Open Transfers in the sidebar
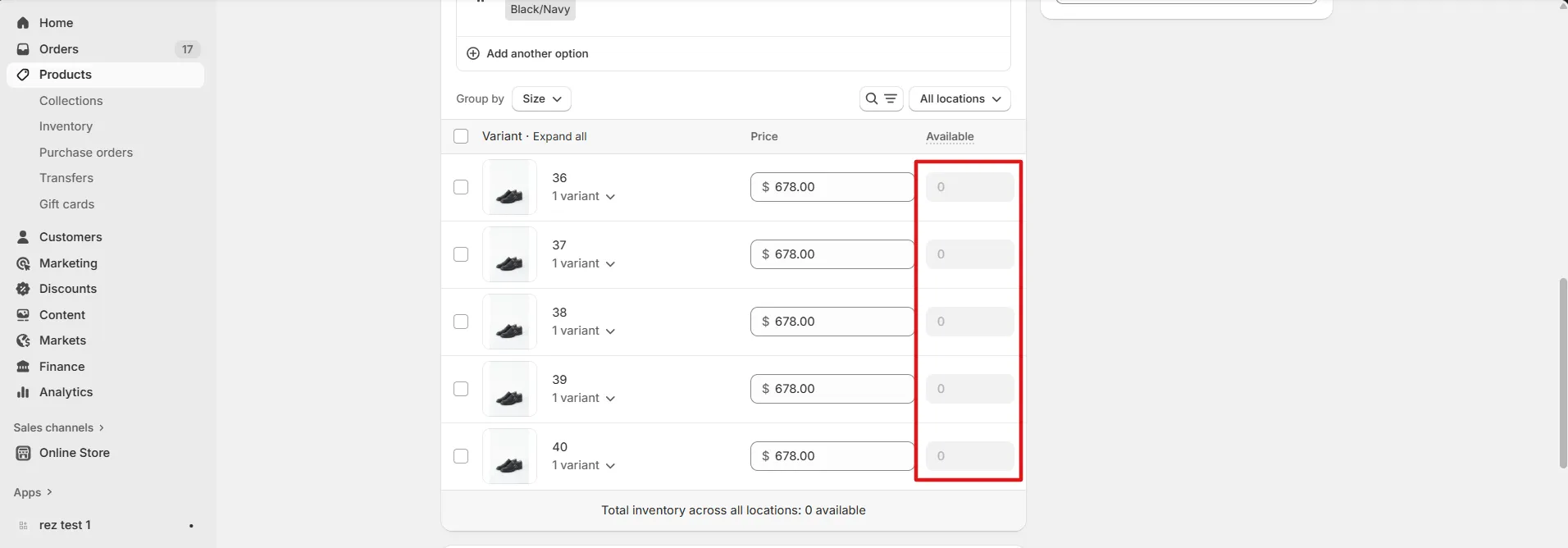Image resolution: width=1568 pixels, height=548 pixels. coord(66,178)
